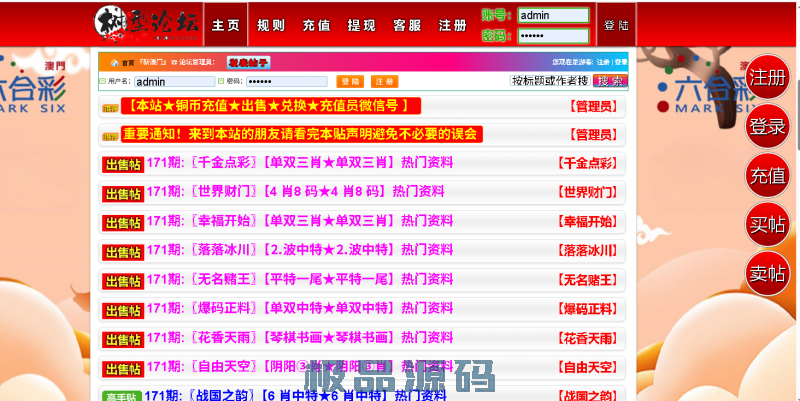Screen dimensions: 800x401
Task: Open the 171期 无名赌王 平特一尾 post
Action: [300, 279]
